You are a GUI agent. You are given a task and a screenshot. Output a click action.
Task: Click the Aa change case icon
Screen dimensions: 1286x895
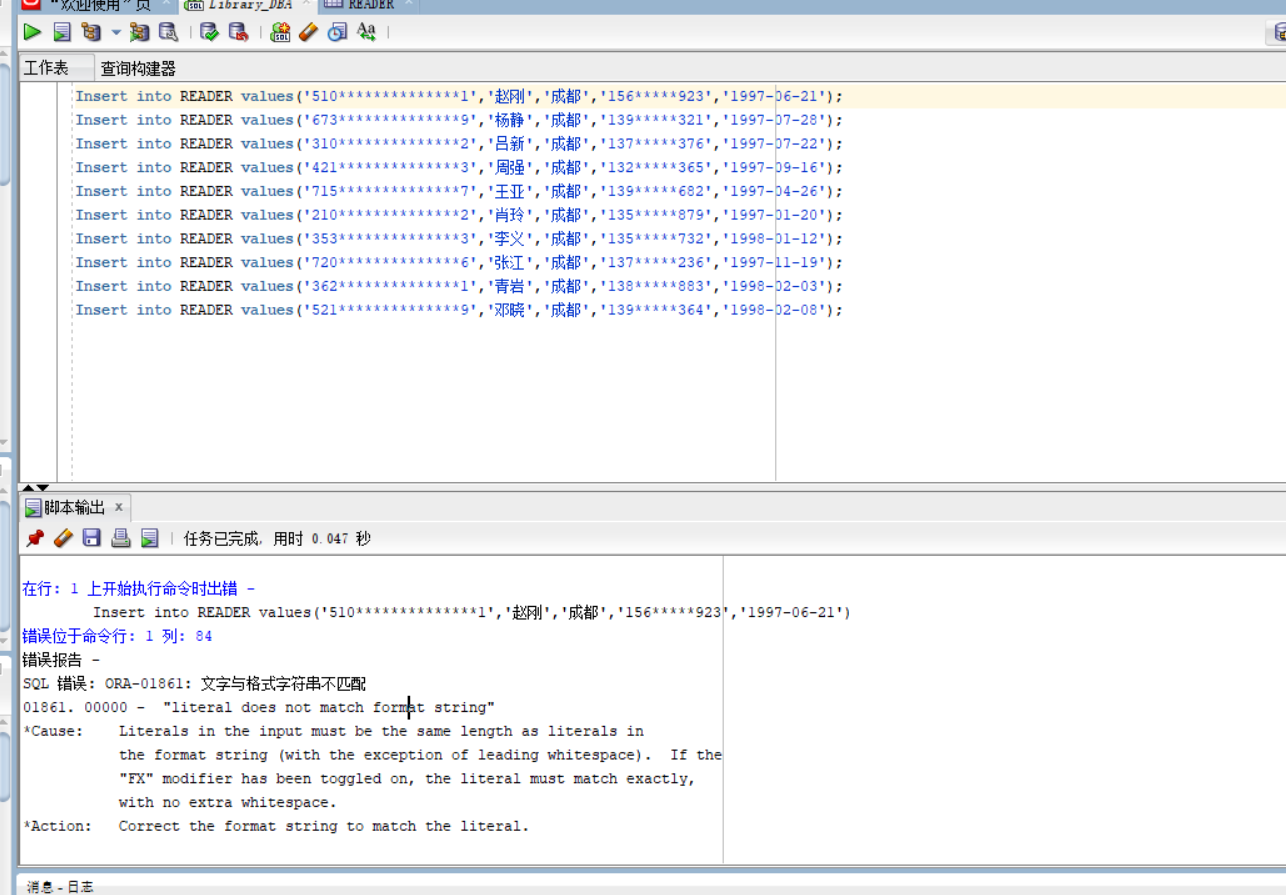tap(366, 32)
